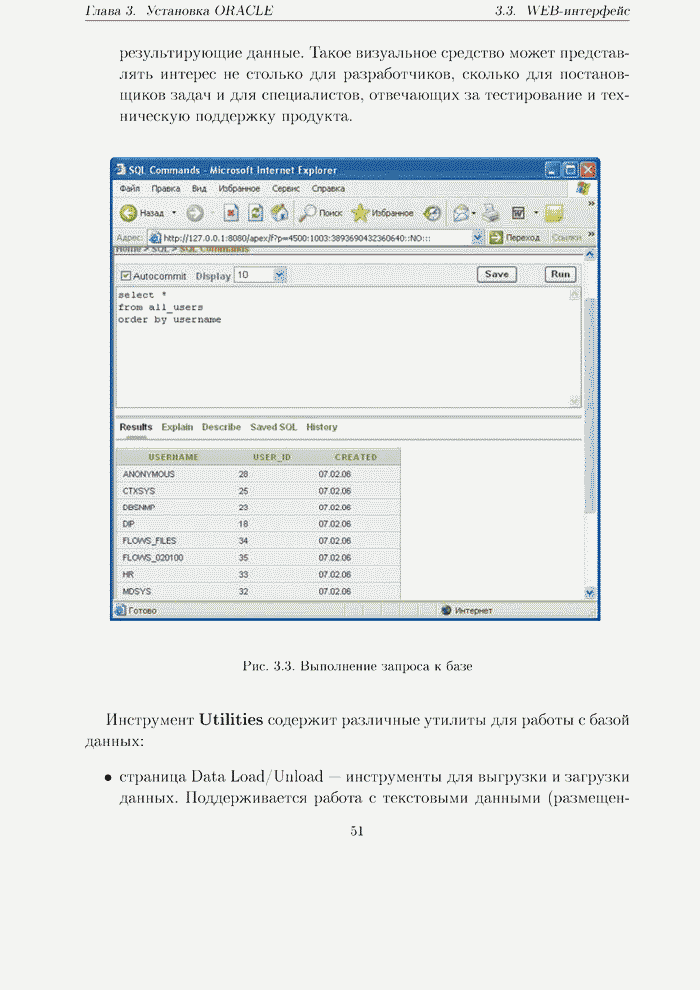
Task: Open the Back button history dropdown arrow
Action: coord(174,213)
